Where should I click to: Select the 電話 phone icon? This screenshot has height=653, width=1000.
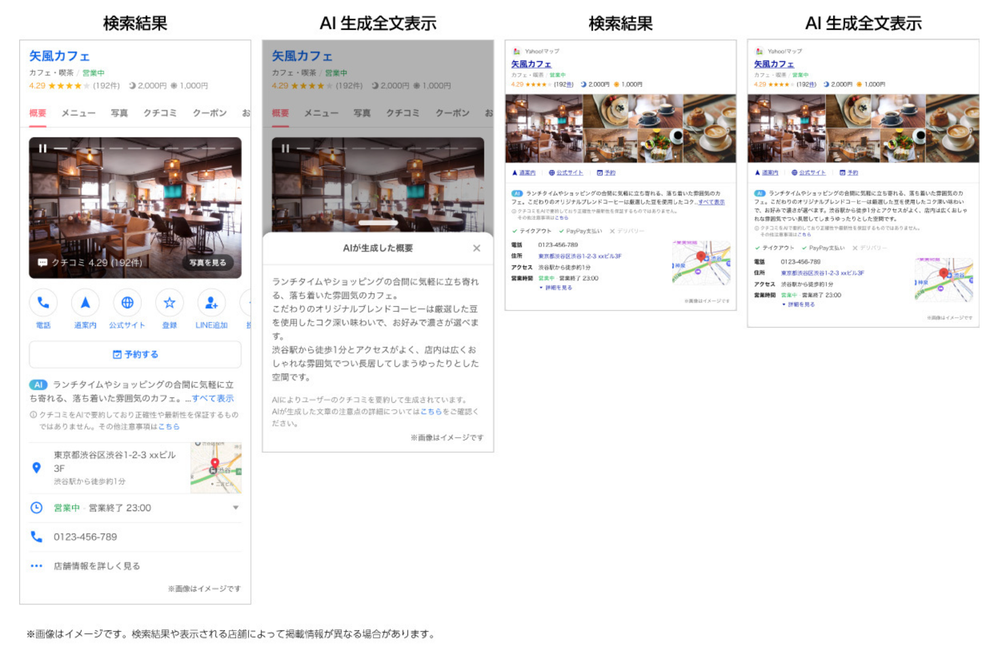(x=44, y=302)
